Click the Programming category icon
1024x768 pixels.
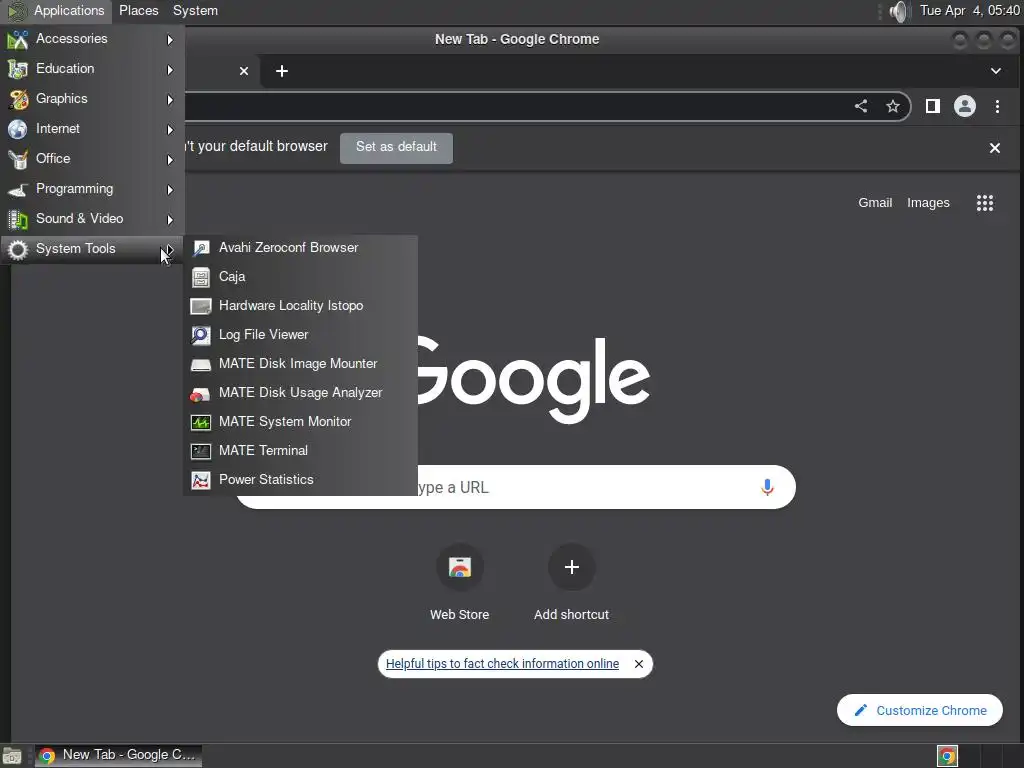[x=18, y=189]
